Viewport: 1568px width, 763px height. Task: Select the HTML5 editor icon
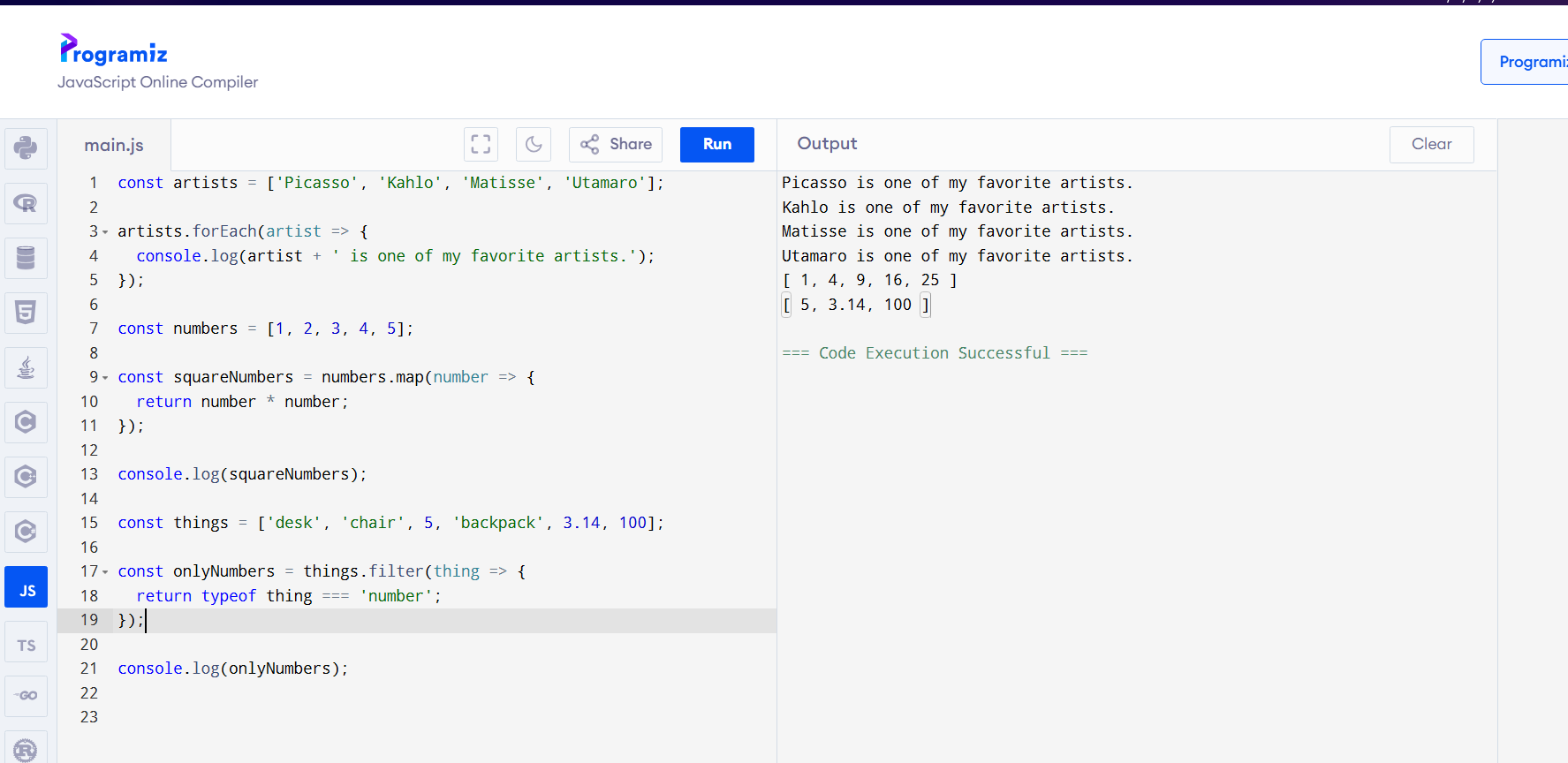point(26,313)
